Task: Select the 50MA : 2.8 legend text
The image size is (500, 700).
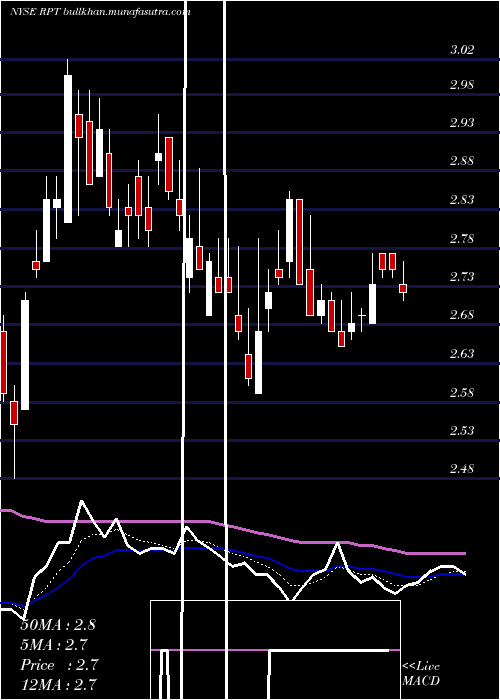Action: [58, 625]
